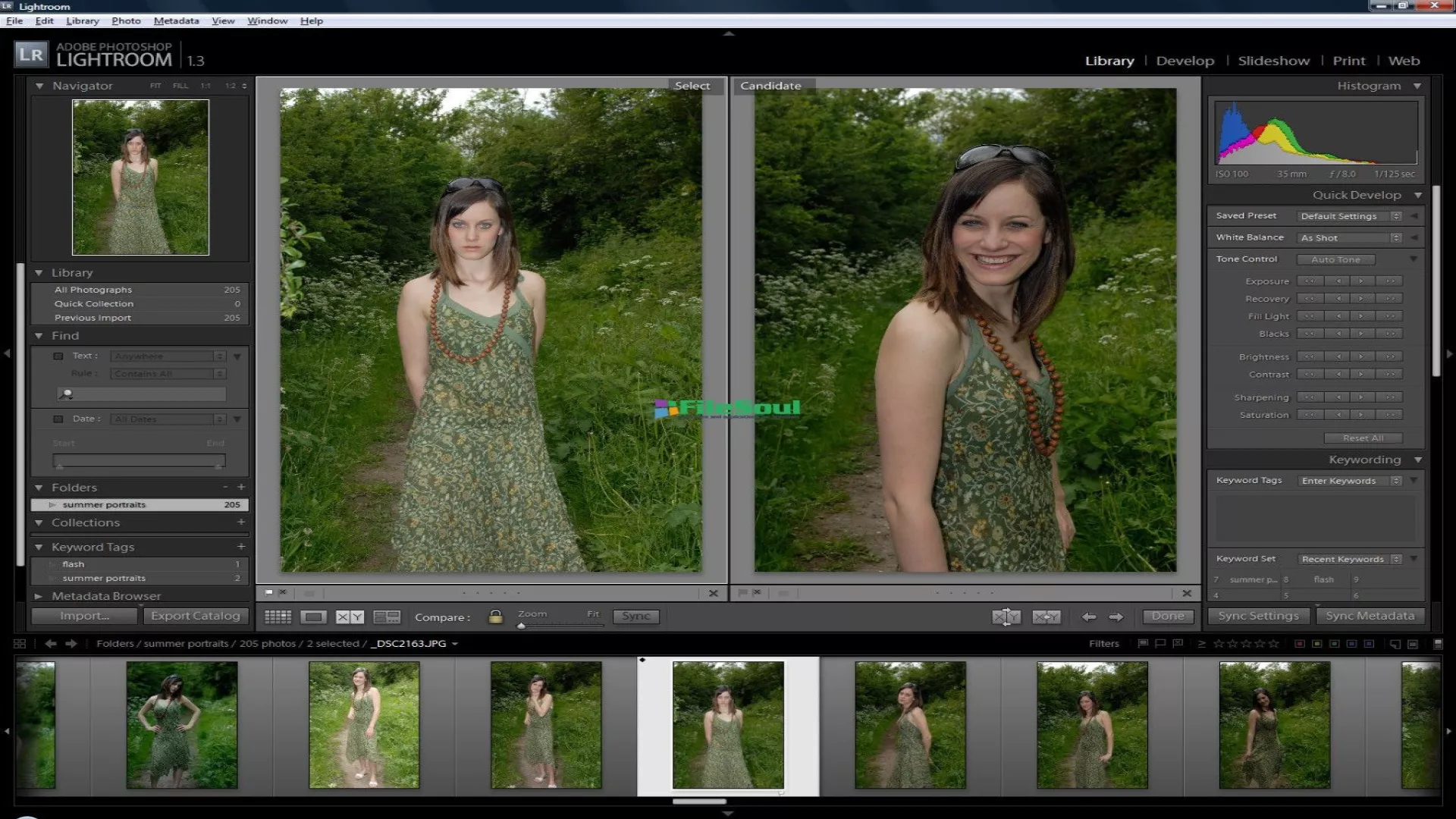Enable the Date checkbox in the Find panel

click(58, 419)
